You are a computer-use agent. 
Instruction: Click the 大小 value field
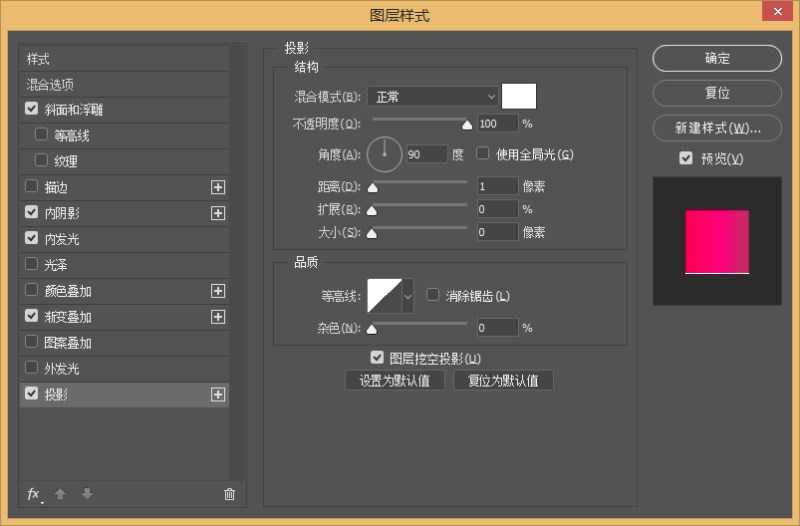(x=497, y=232)
